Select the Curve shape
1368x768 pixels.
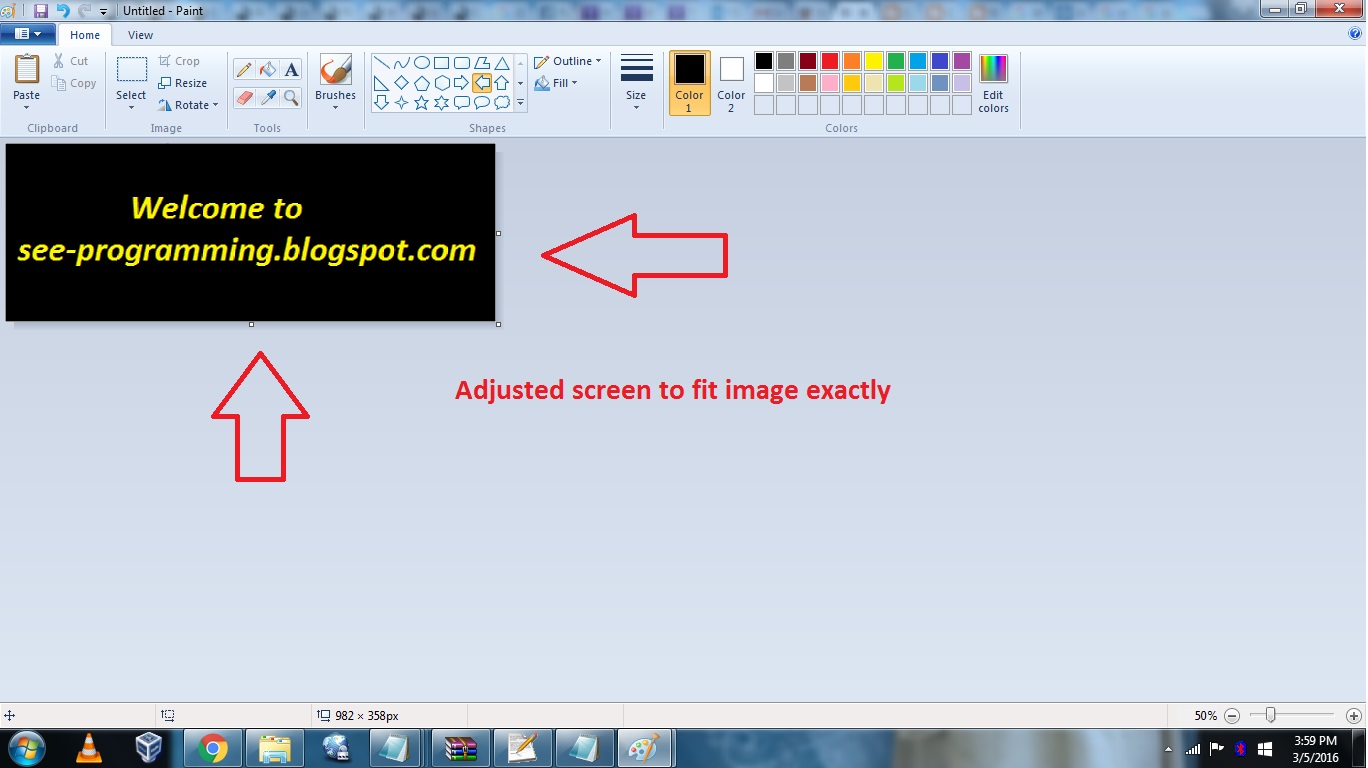401,63
